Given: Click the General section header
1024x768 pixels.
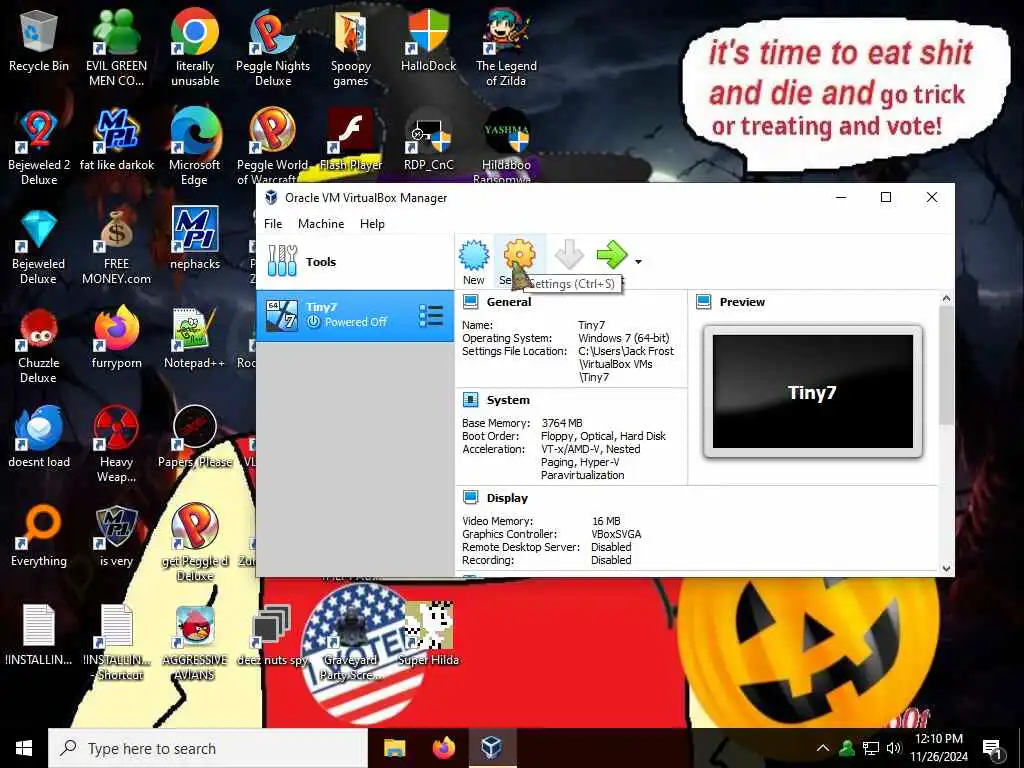Looking at the screenshot, I should 509,302.
